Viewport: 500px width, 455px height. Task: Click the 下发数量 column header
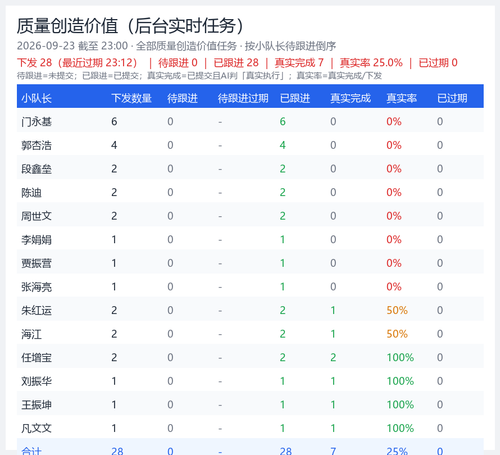132,98
